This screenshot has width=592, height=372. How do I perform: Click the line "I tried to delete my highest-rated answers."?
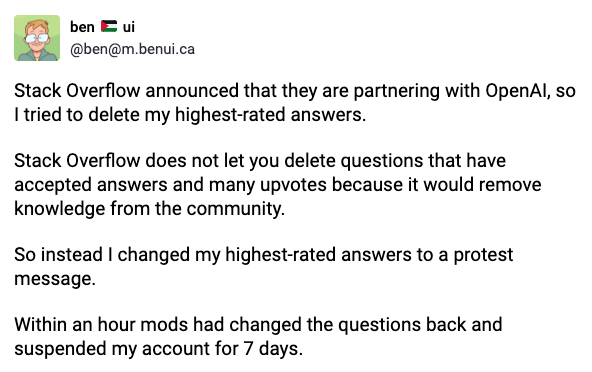[x=190, y=114]
